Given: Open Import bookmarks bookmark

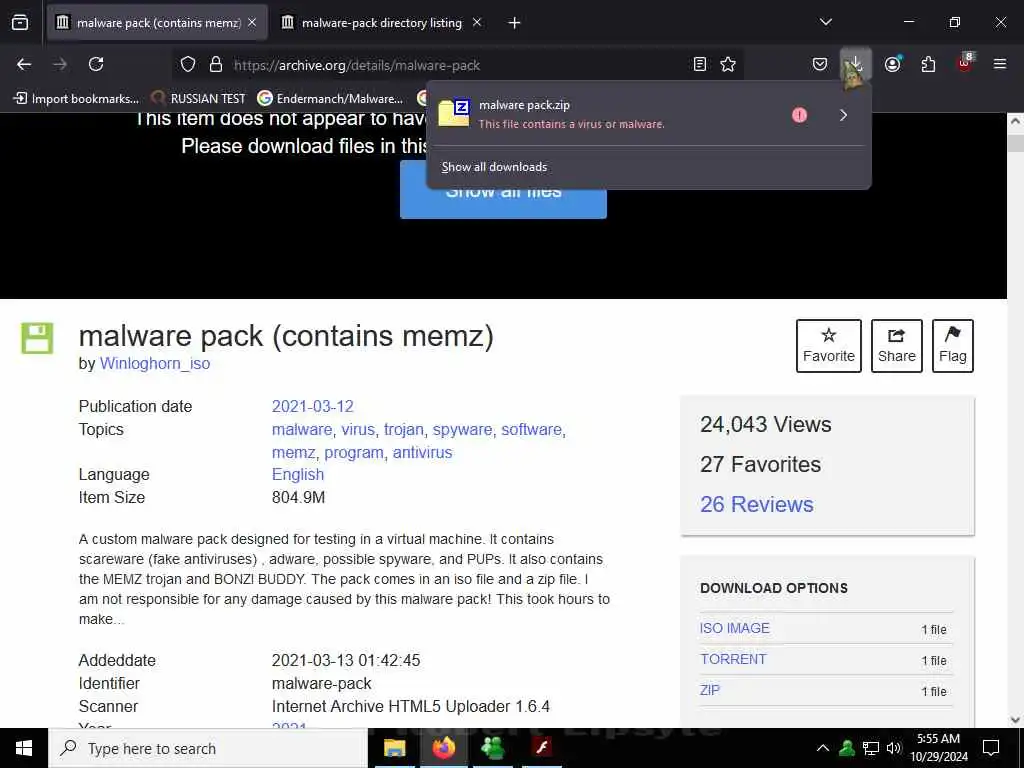Looking at the screenshot, I should 76,99.
